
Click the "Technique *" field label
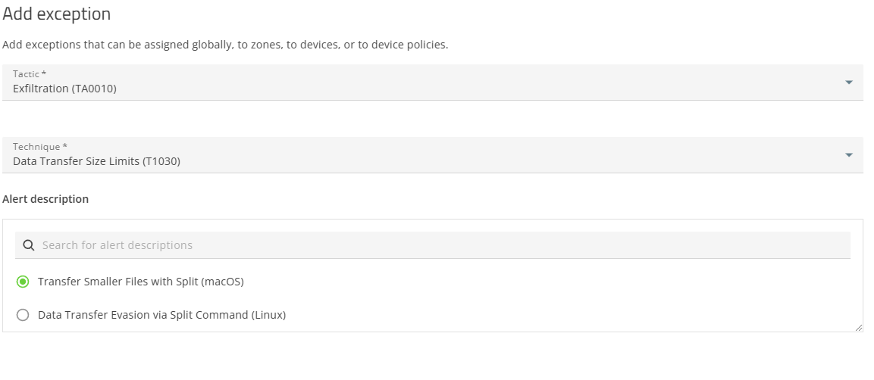[40, 147]
